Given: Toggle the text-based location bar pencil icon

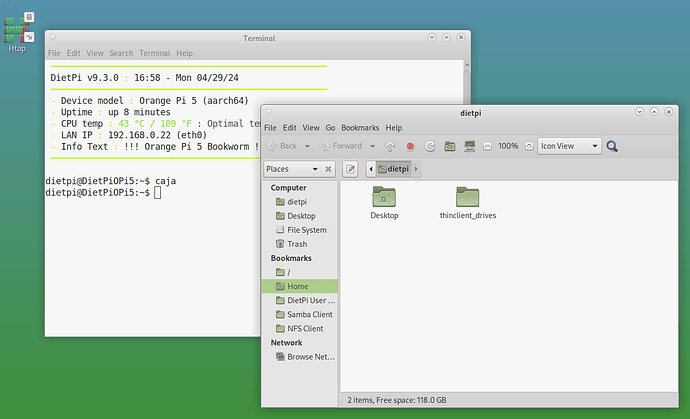Looking at the screenshot, I should tap(350, 169).
